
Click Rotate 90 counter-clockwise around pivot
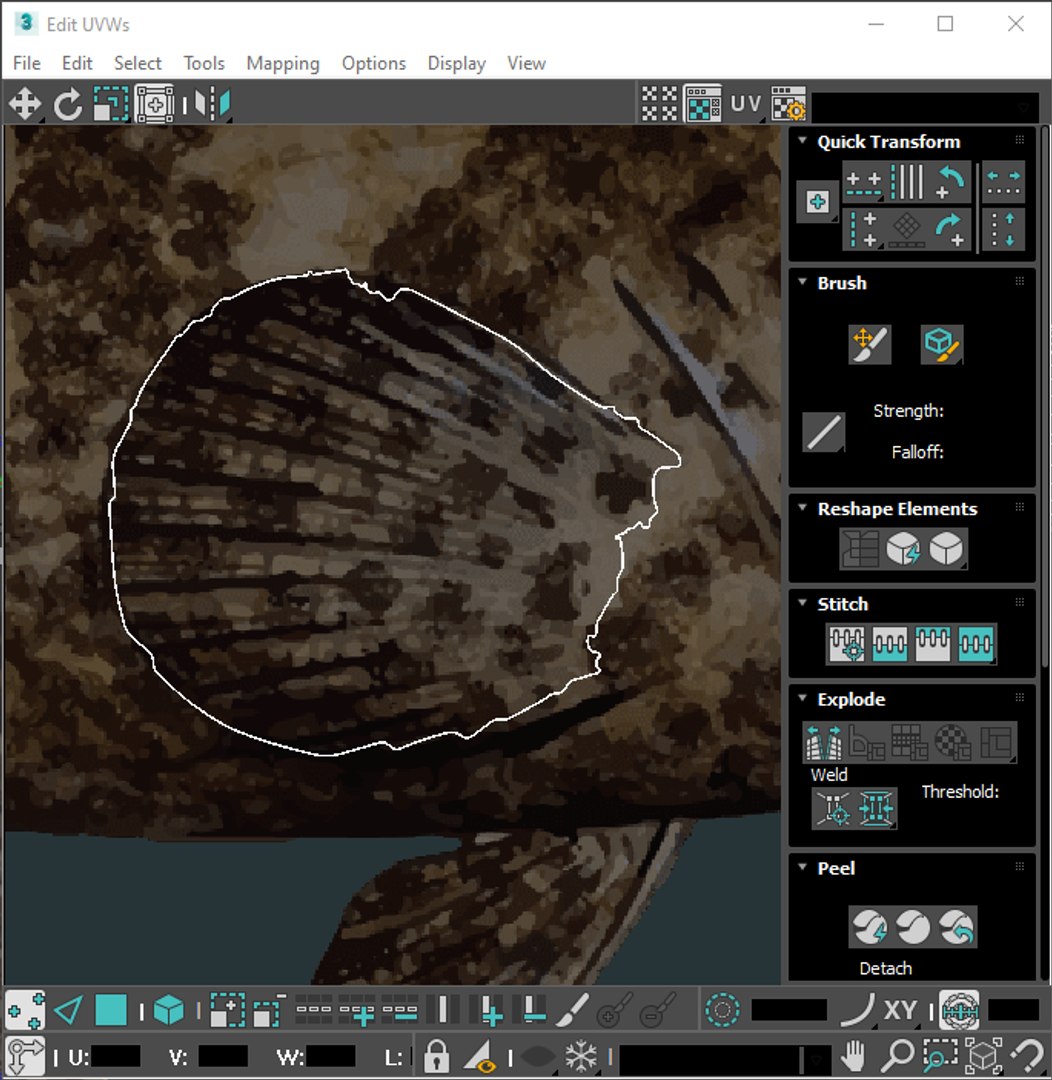[x=949, y=183]
